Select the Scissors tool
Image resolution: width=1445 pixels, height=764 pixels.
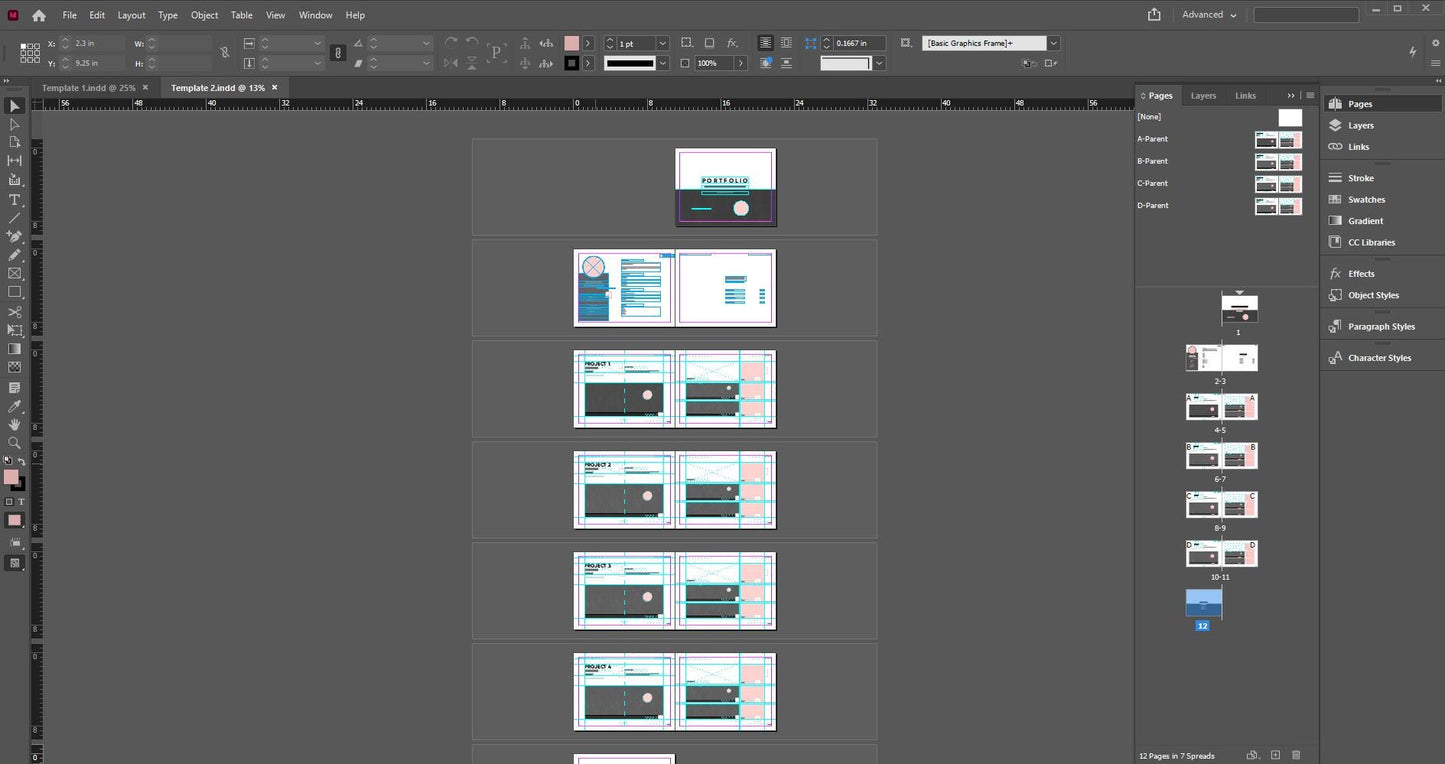15,312
